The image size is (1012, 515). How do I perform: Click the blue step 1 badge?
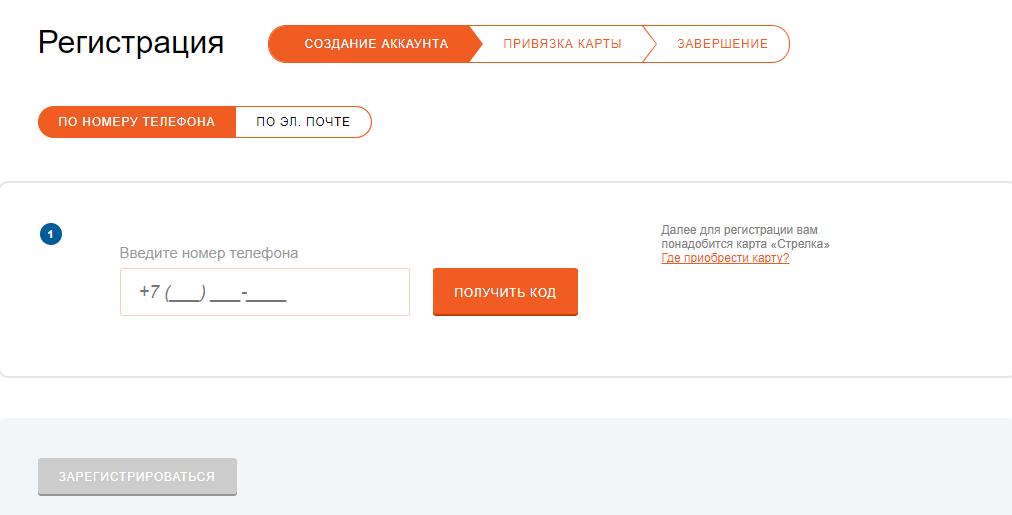tap(51, 235)
